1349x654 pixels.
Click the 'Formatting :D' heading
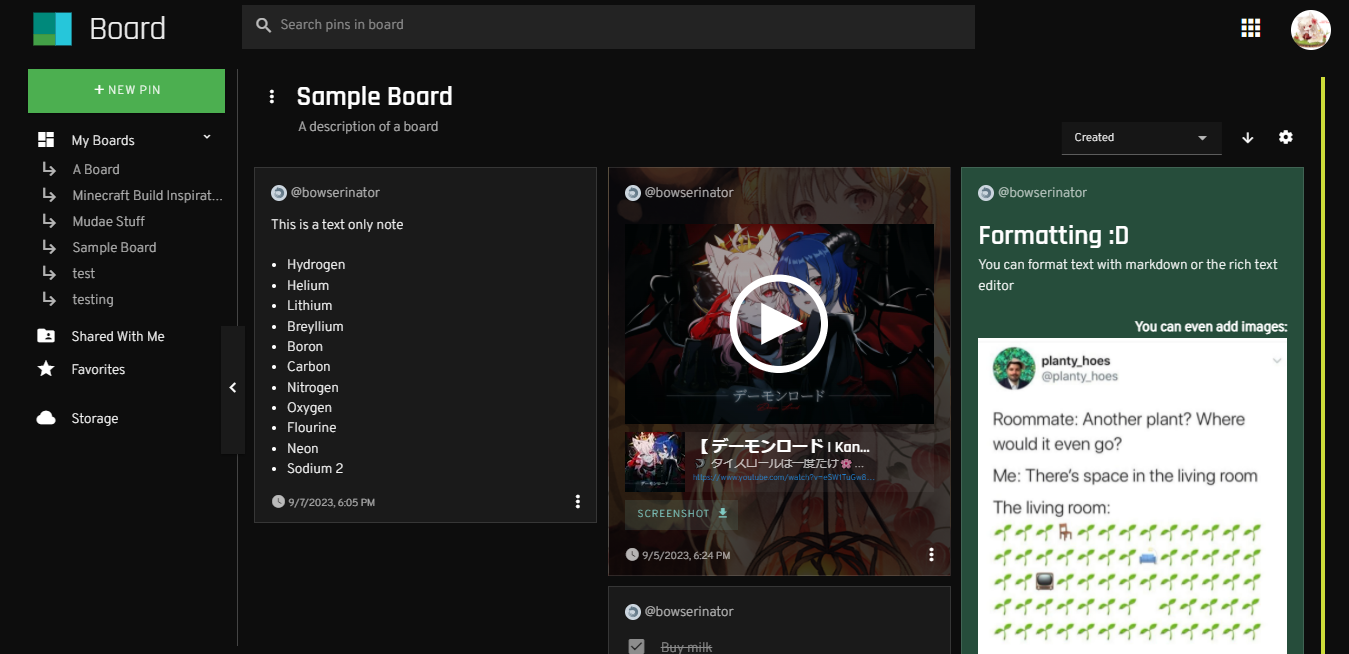(x=1053, y=236)
